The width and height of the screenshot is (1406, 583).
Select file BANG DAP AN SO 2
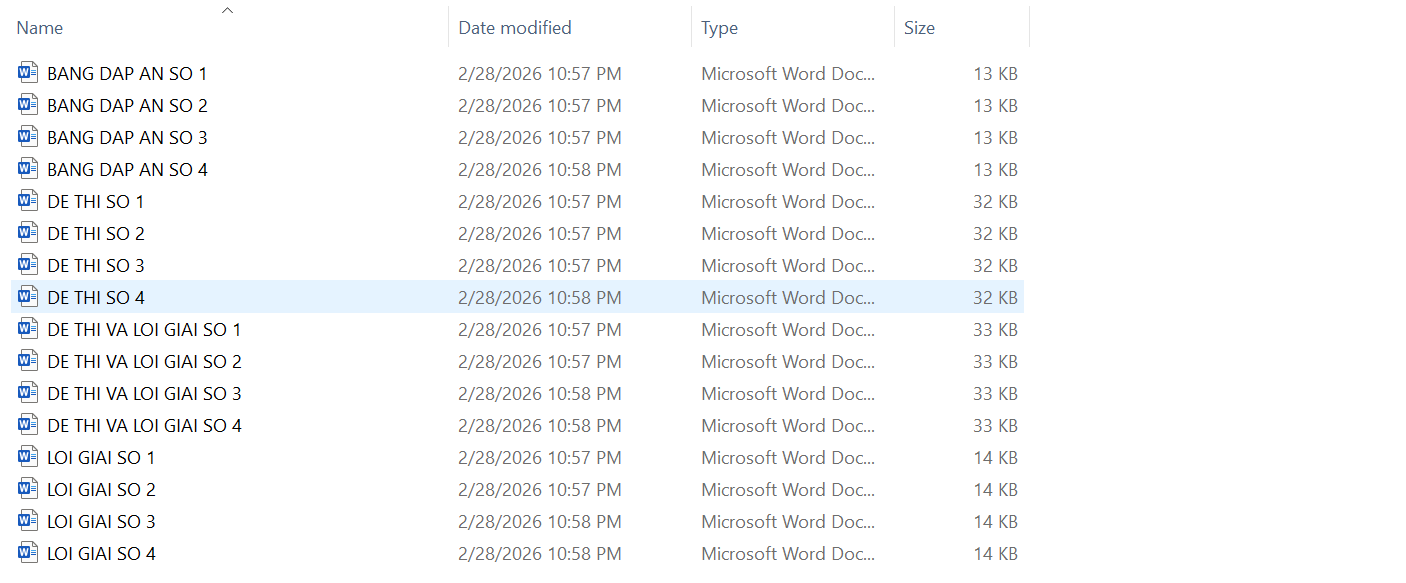click(x=127, y=105)
